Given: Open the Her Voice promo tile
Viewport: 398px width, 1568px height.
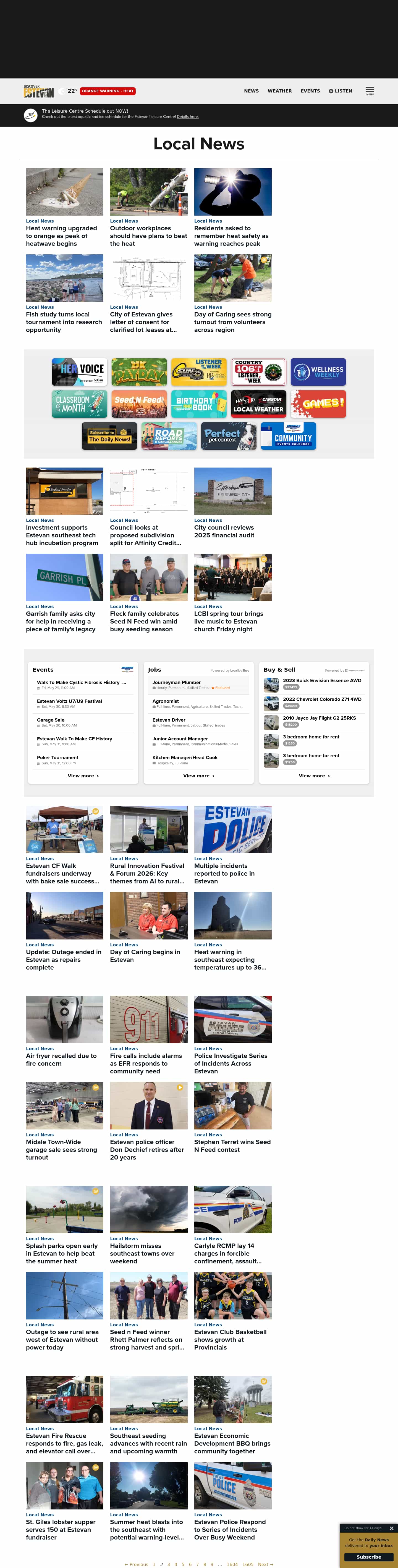Looking at the screenshot, I should [79, 372].
